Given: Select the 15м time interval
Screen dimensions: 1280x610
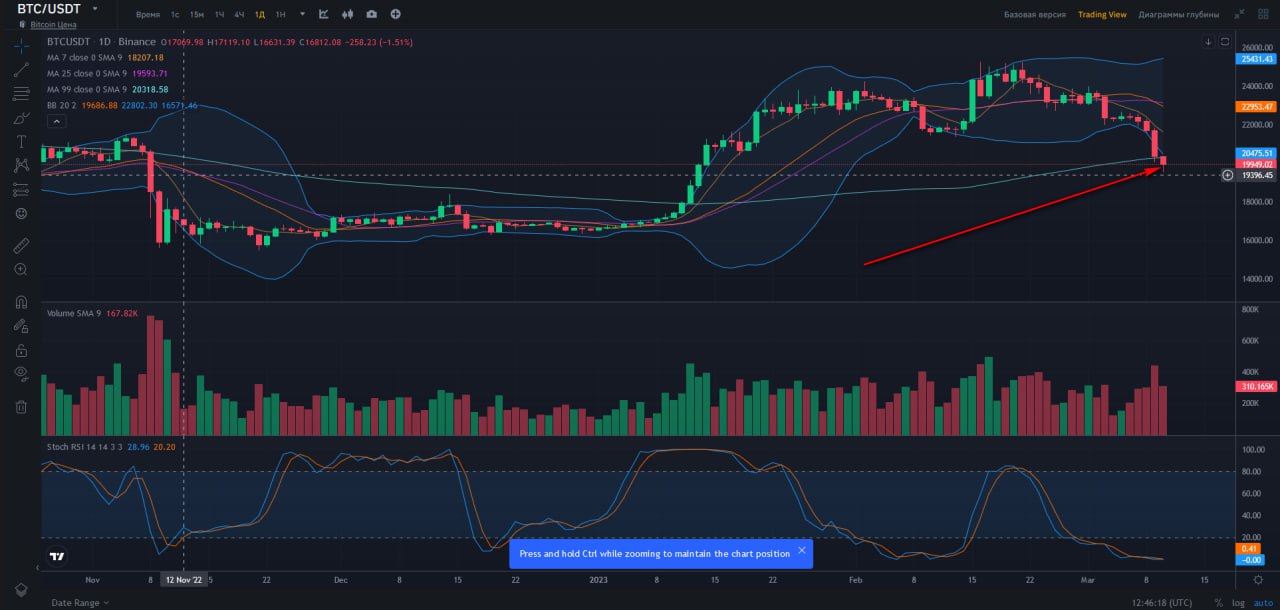Looking at the screenshot, I should [197, 15].
